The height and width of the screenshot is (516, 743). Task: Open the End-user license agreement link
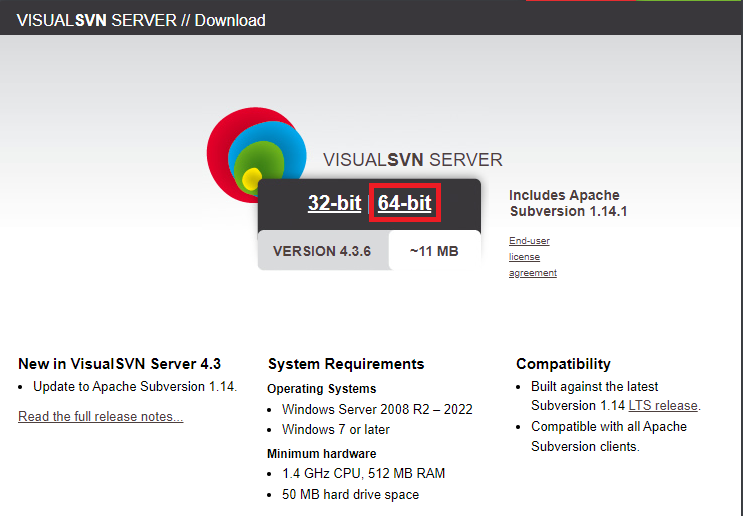point(533,257)
